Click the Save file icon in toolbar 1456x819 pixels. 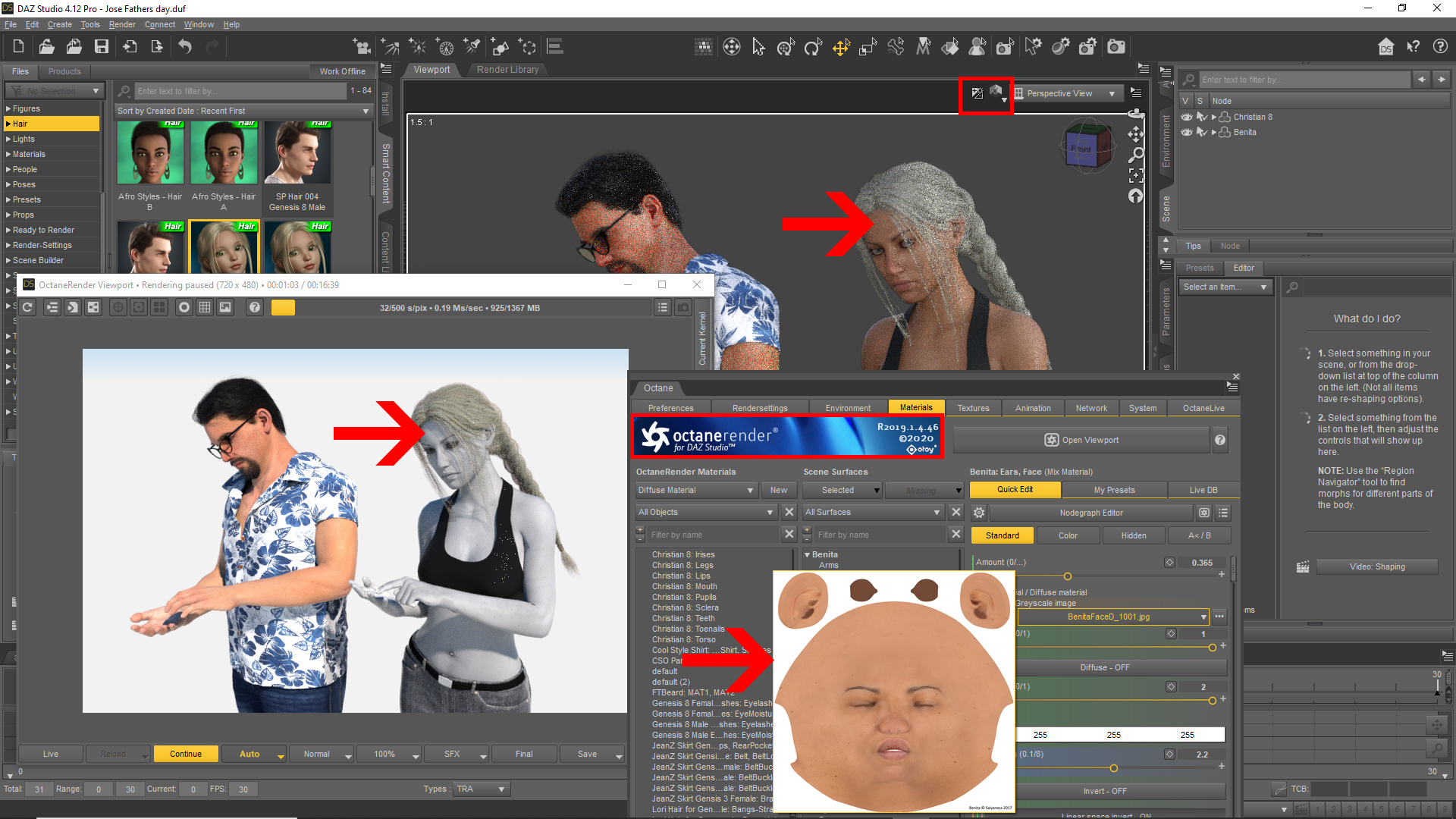click(x=101, y=47)
